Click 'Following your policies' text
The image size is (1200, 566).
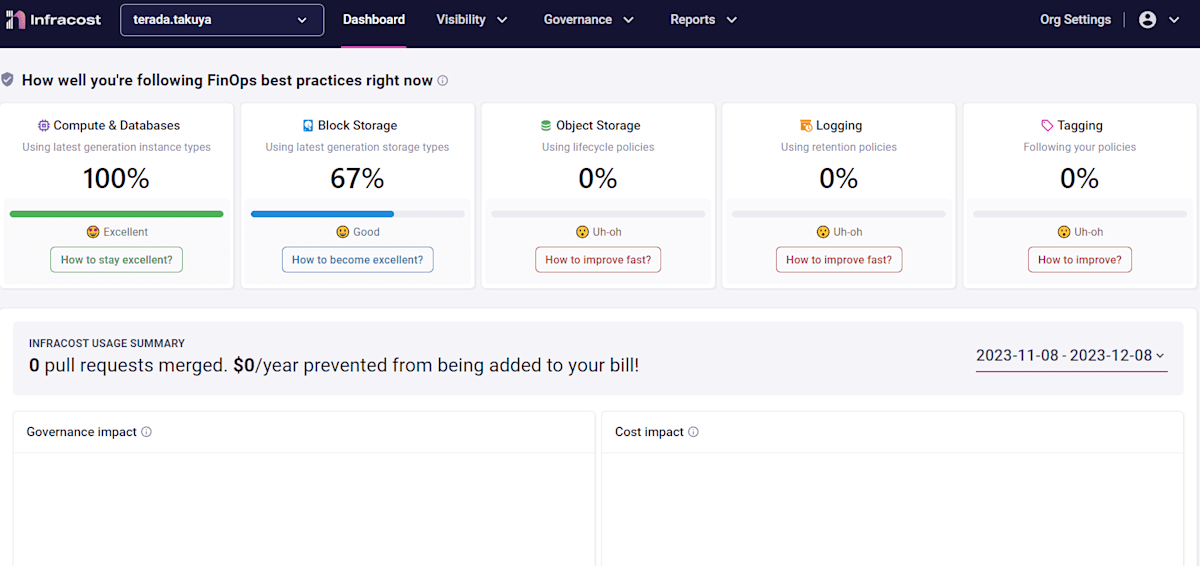click(1079, 147)
